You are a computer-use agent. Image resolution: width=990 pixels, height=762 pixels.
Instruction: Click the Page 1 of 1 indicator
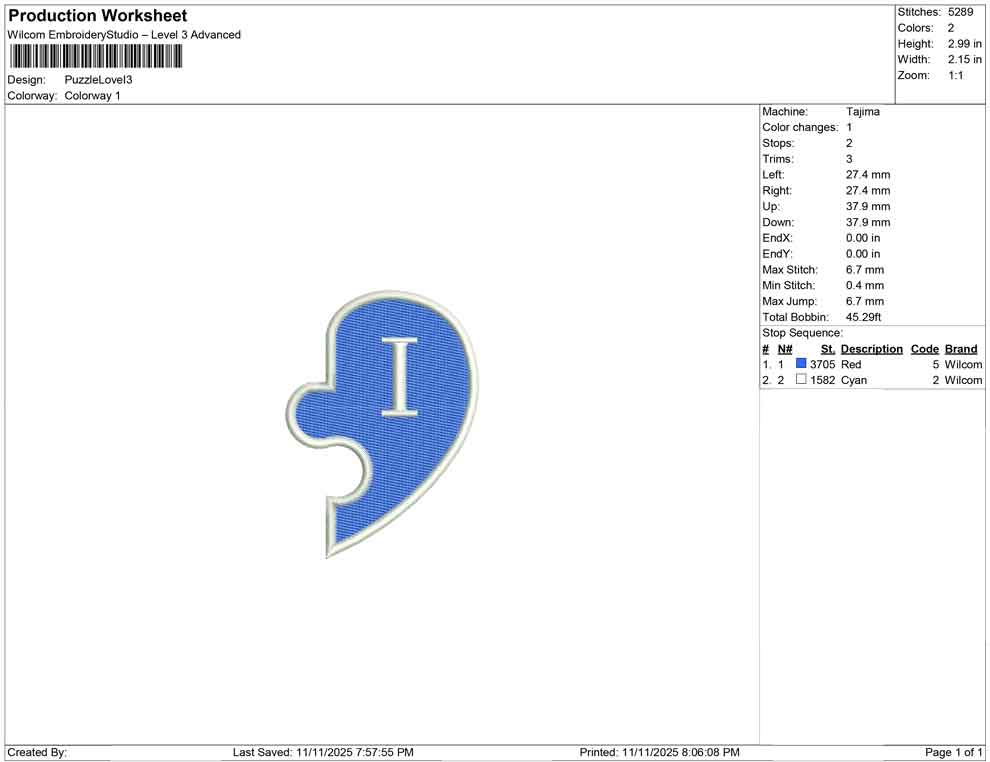[953, 753]
